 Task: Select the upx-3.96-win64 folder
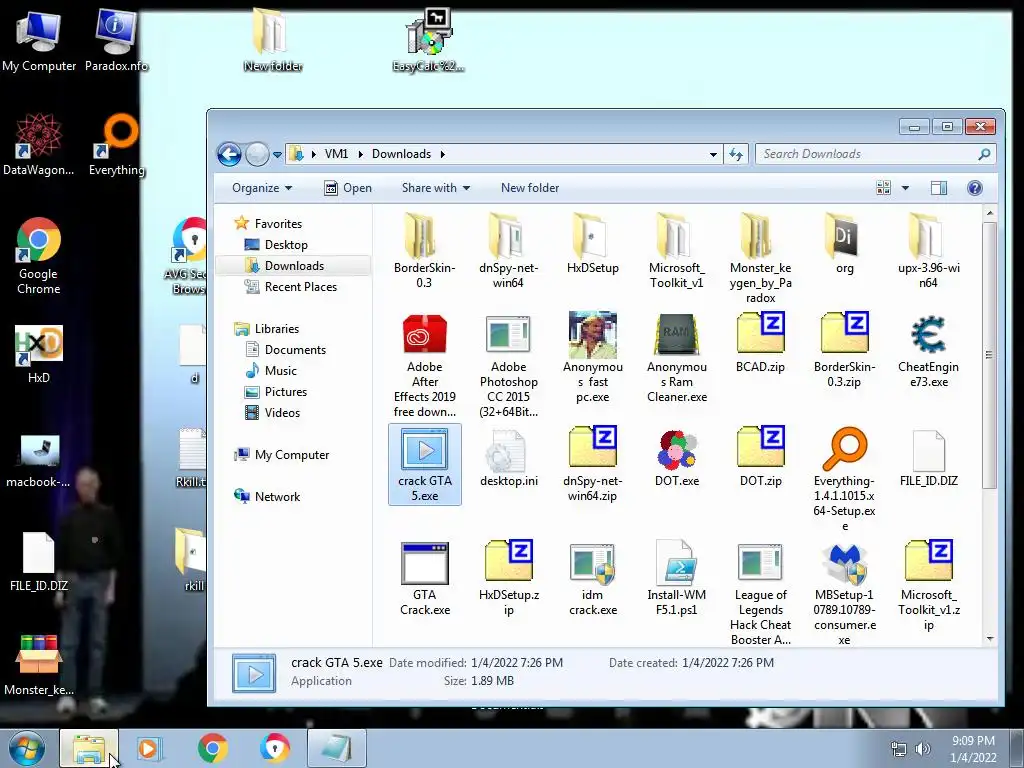(928, 251)
